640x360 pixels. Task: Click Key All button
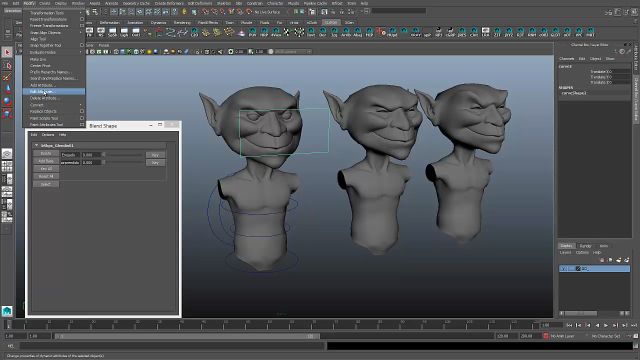tap(46, 169)
